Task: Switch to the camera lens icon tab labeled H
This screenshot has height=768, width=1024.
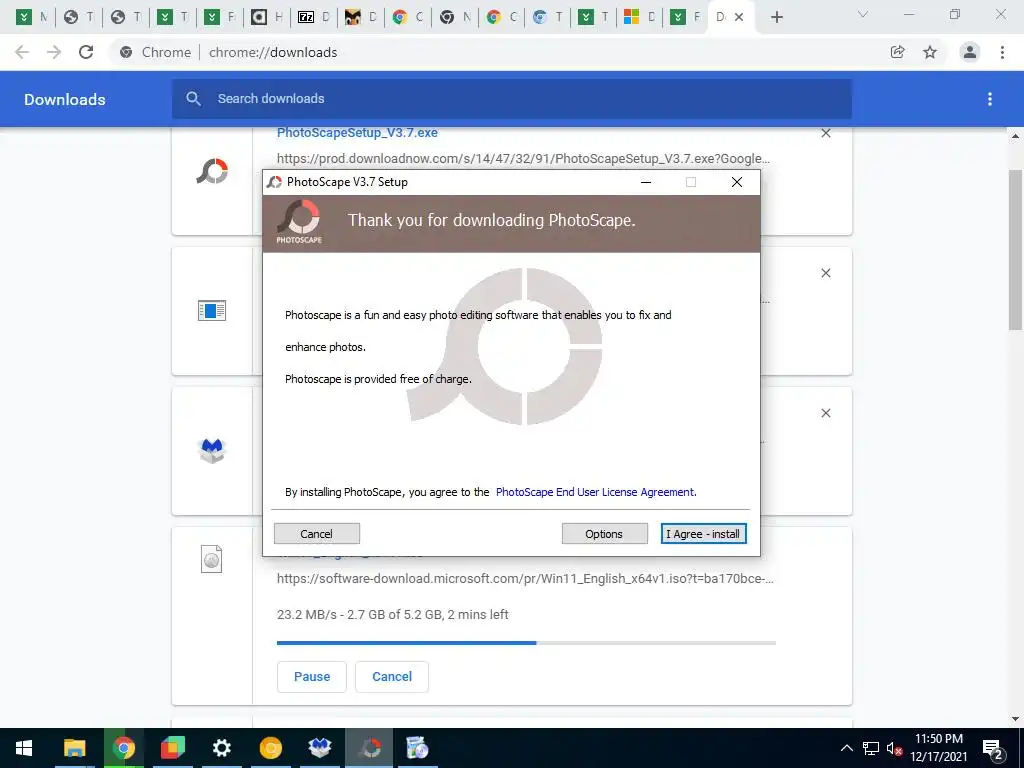Action: point(267,18)
